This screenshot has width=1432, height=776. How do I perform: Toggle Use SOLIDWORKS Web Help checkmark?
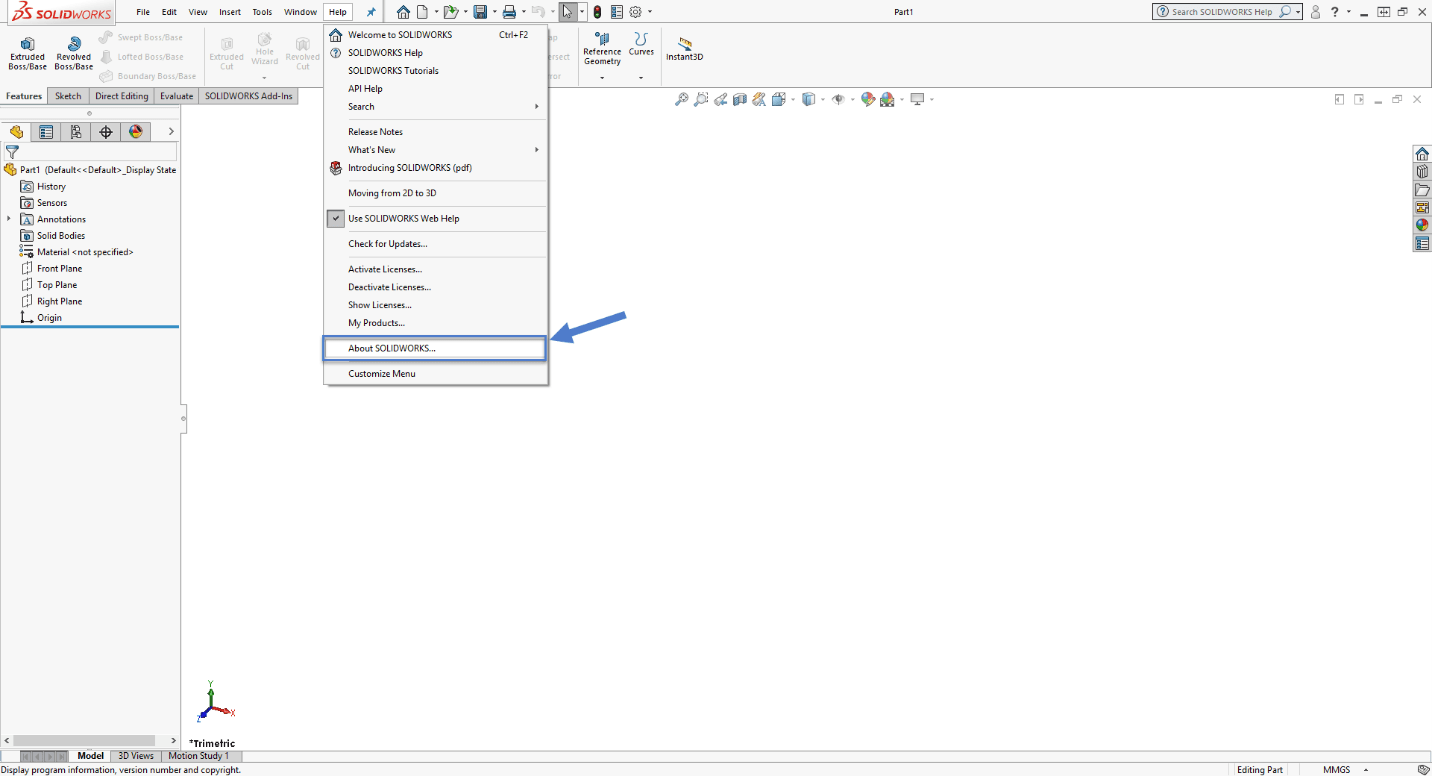click(x=336, y=218)
